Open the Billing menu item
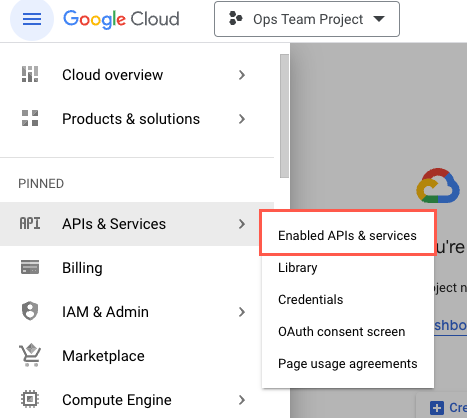The width and height of the screenshot is (467, 418). tap(137, 268)
